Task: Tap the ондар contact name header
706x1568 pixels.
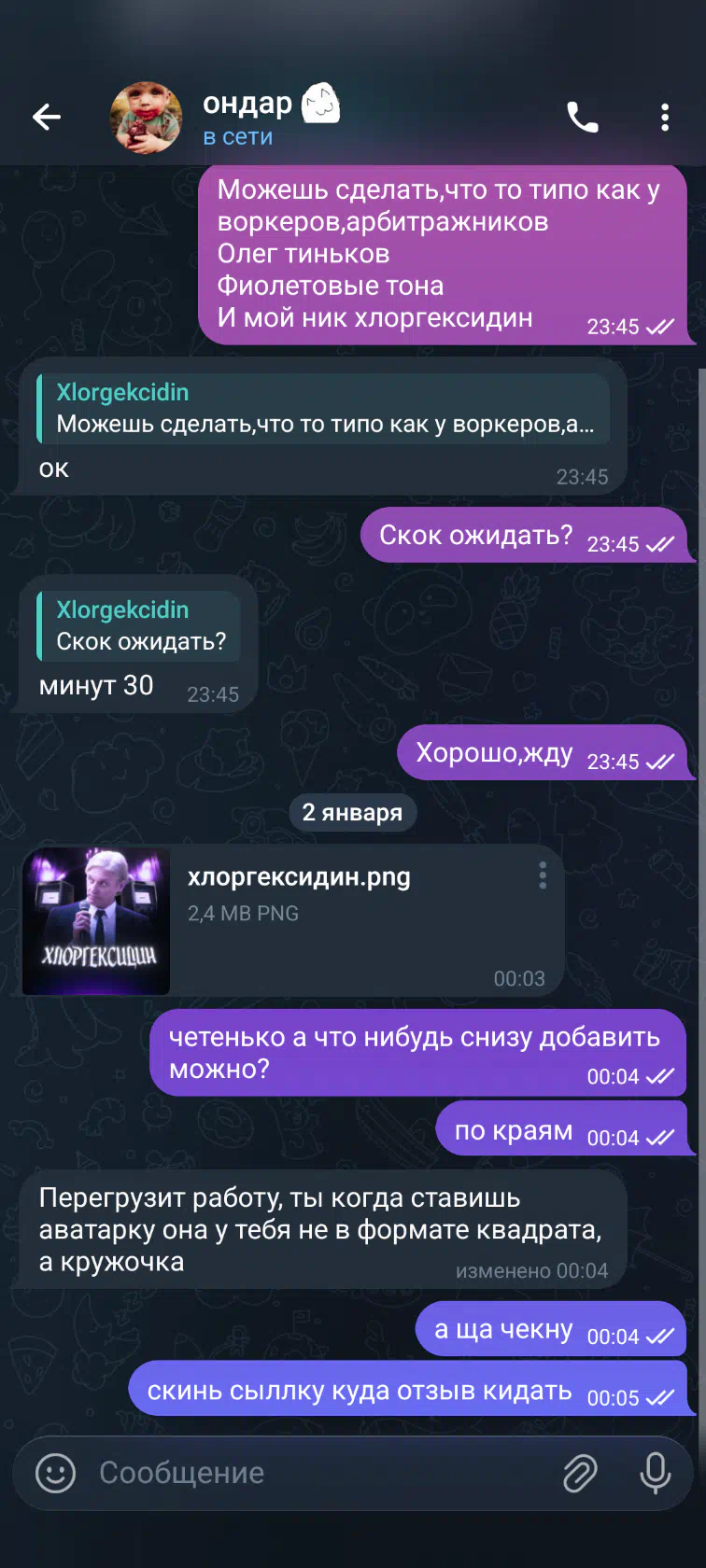Action: click(x=247, y=104)
